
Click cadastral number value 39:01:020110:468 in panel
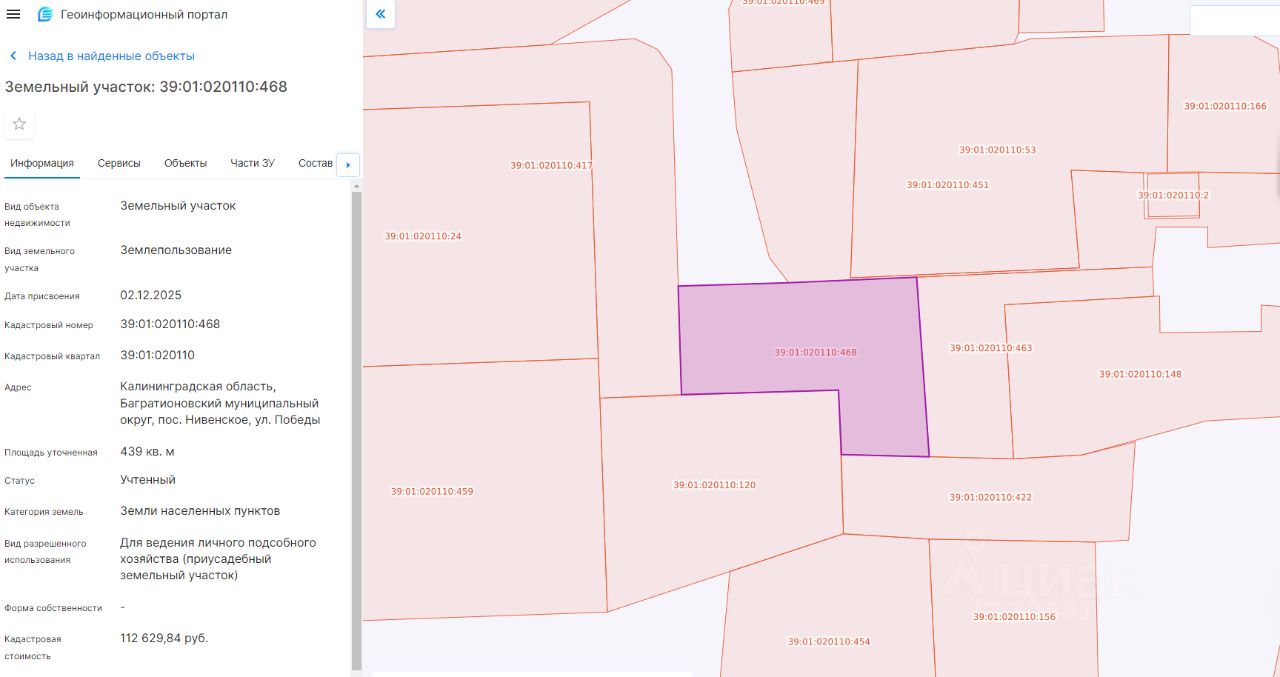coord(170,324)
